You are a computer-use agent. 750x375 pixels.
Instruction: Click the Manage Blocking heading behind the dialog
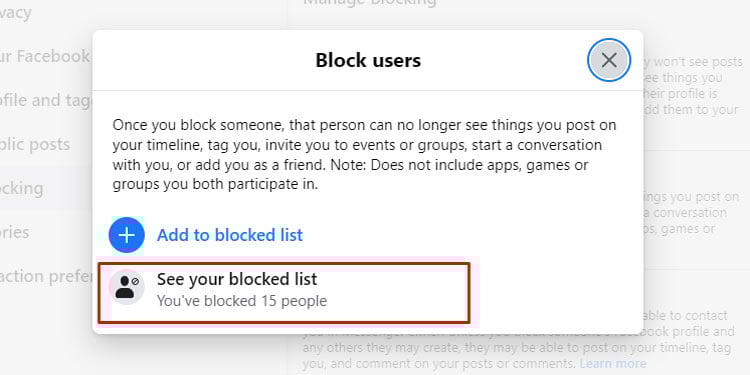(x=370, y=2)
